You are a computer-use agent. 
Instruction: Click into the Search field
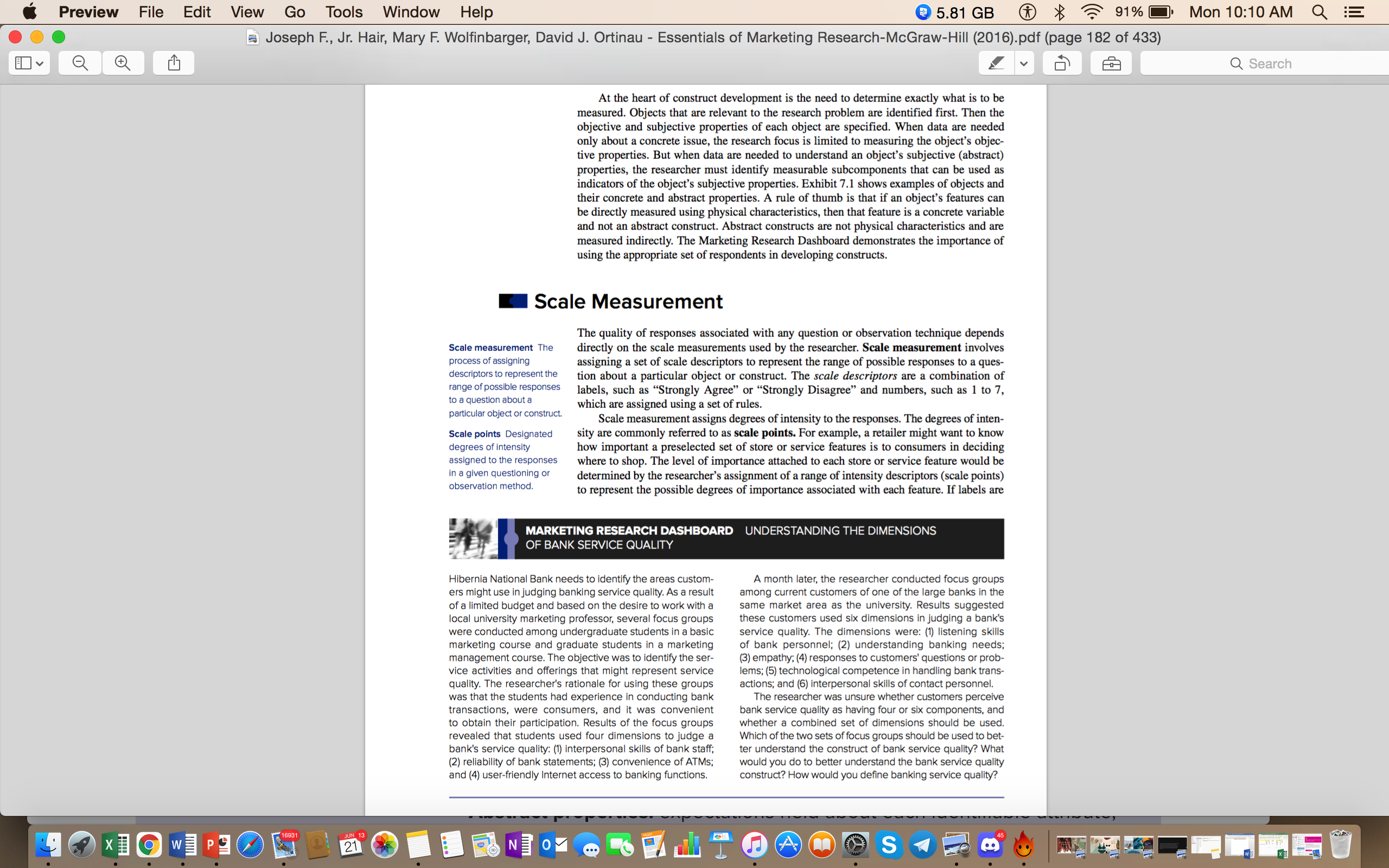[x=1264, y=63]
